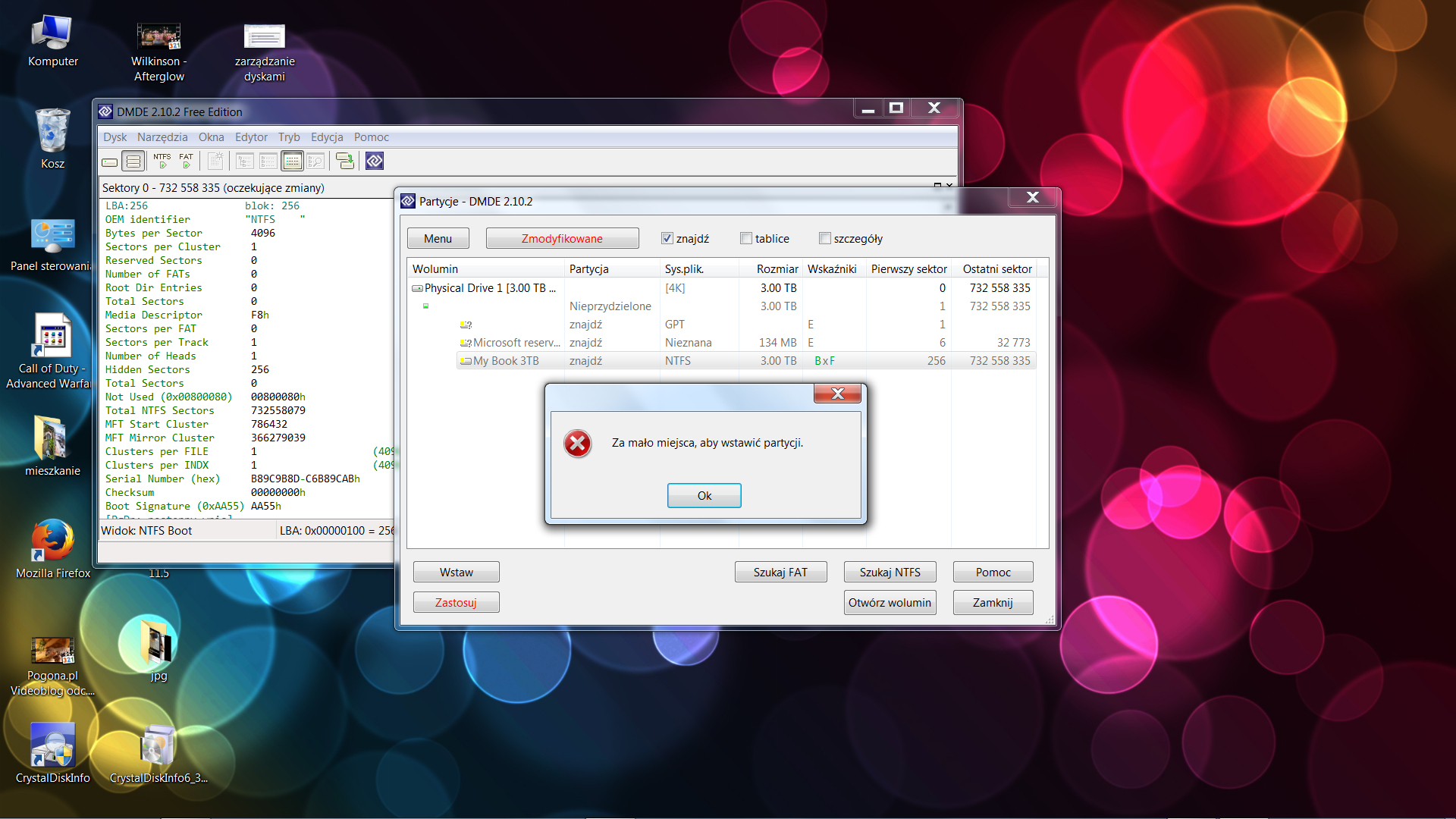Click the Otwórz wolumin button

(x=890, y=603)
